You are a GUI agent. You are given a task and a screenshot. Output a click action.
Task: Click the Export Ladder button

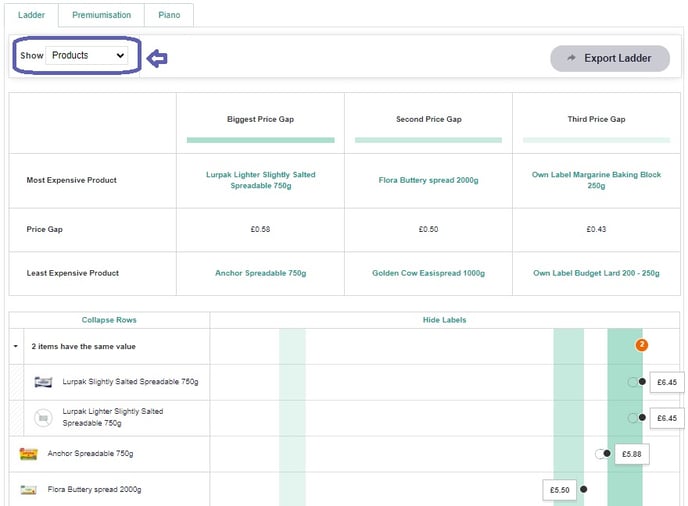pos(609,58)
